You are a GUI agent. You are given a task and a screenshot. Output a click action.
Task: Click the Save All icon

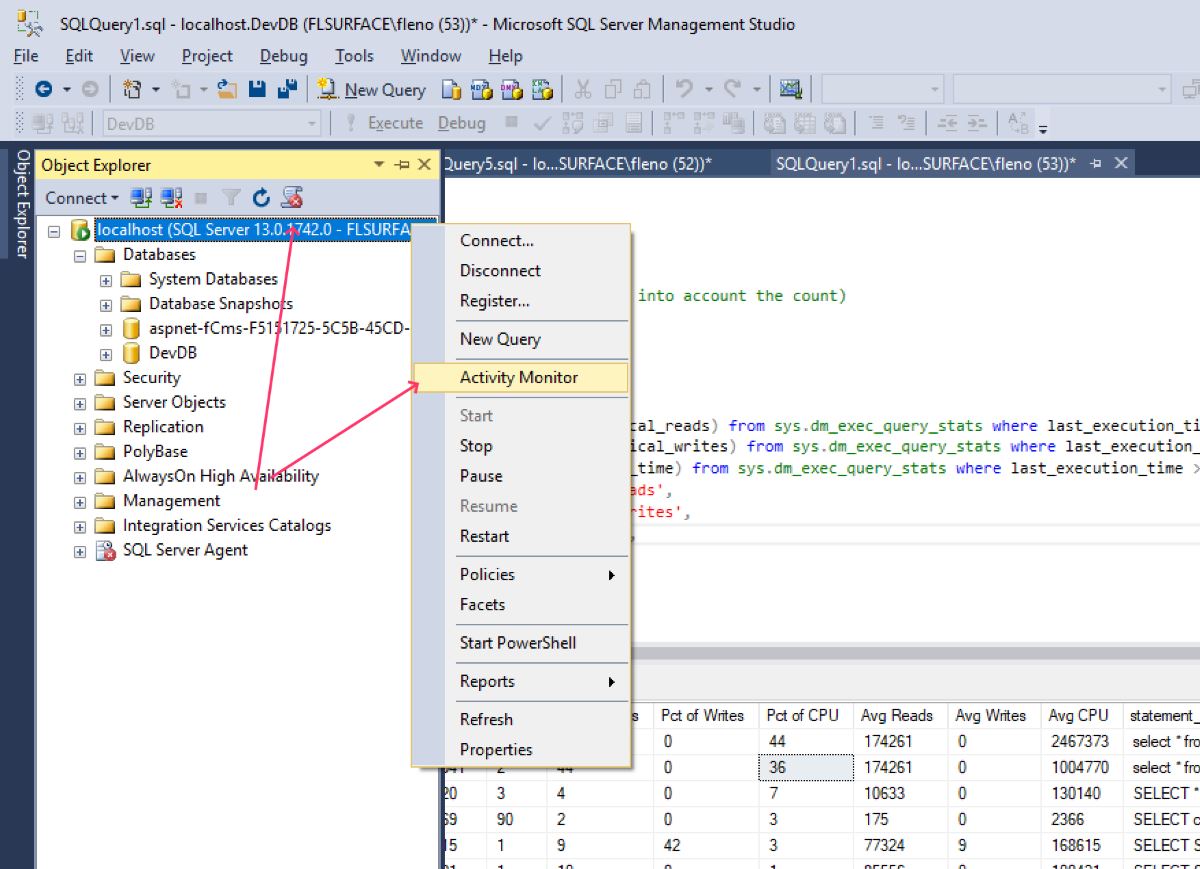click(288, 89)
